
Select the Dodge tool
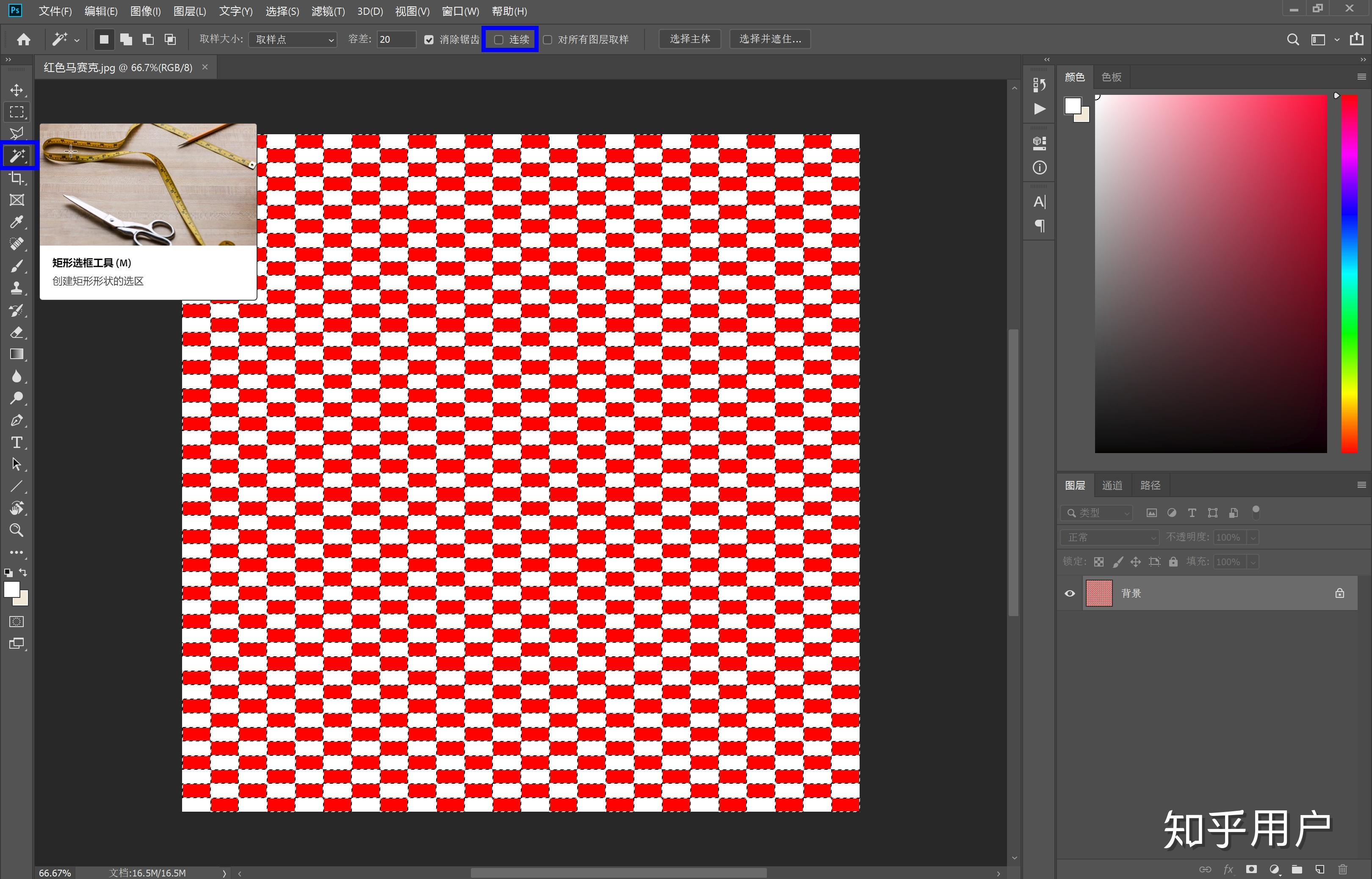click(17, 398)
